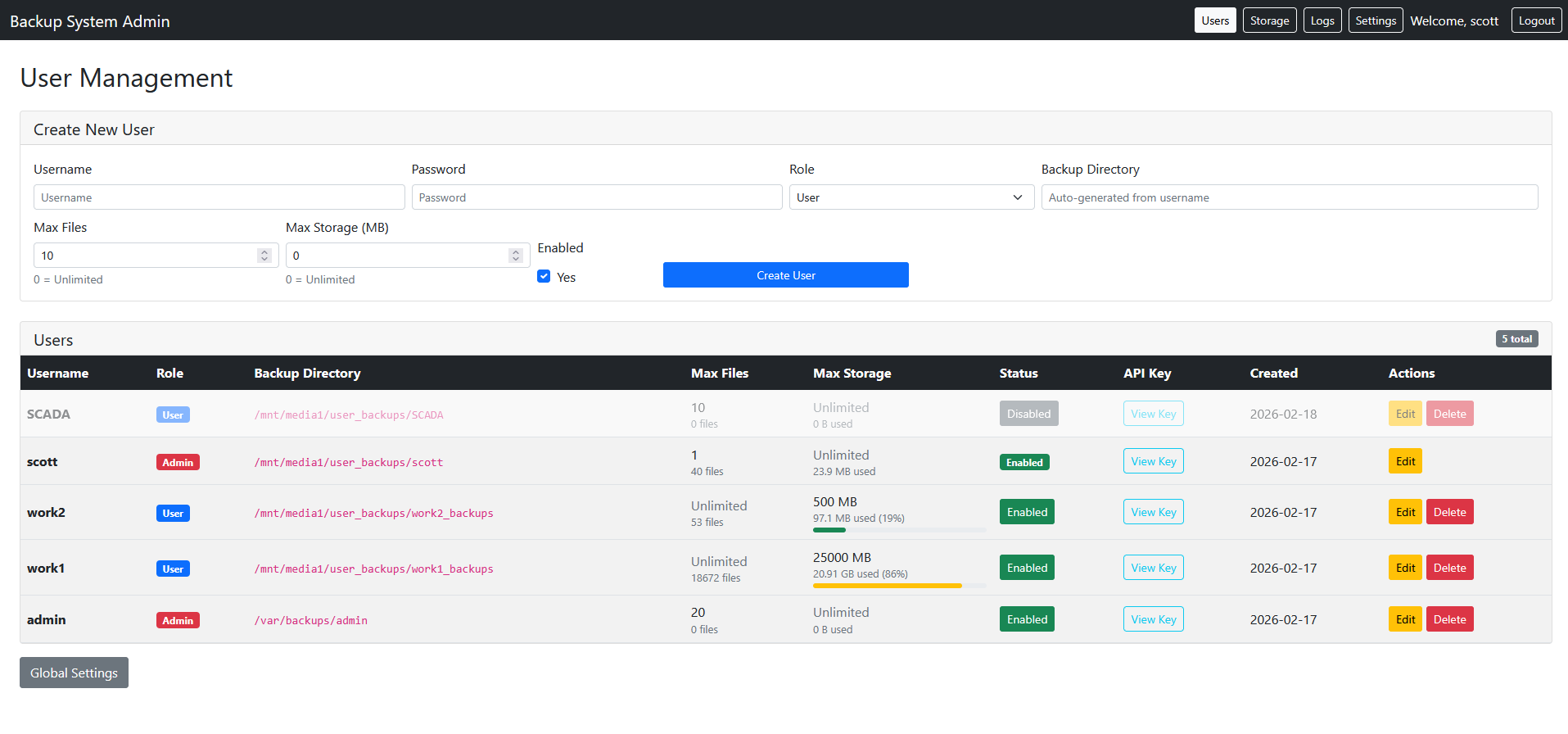Screen dimensions: 1568x734
Task: Open the Logs nav tab
Action: 1322,20
